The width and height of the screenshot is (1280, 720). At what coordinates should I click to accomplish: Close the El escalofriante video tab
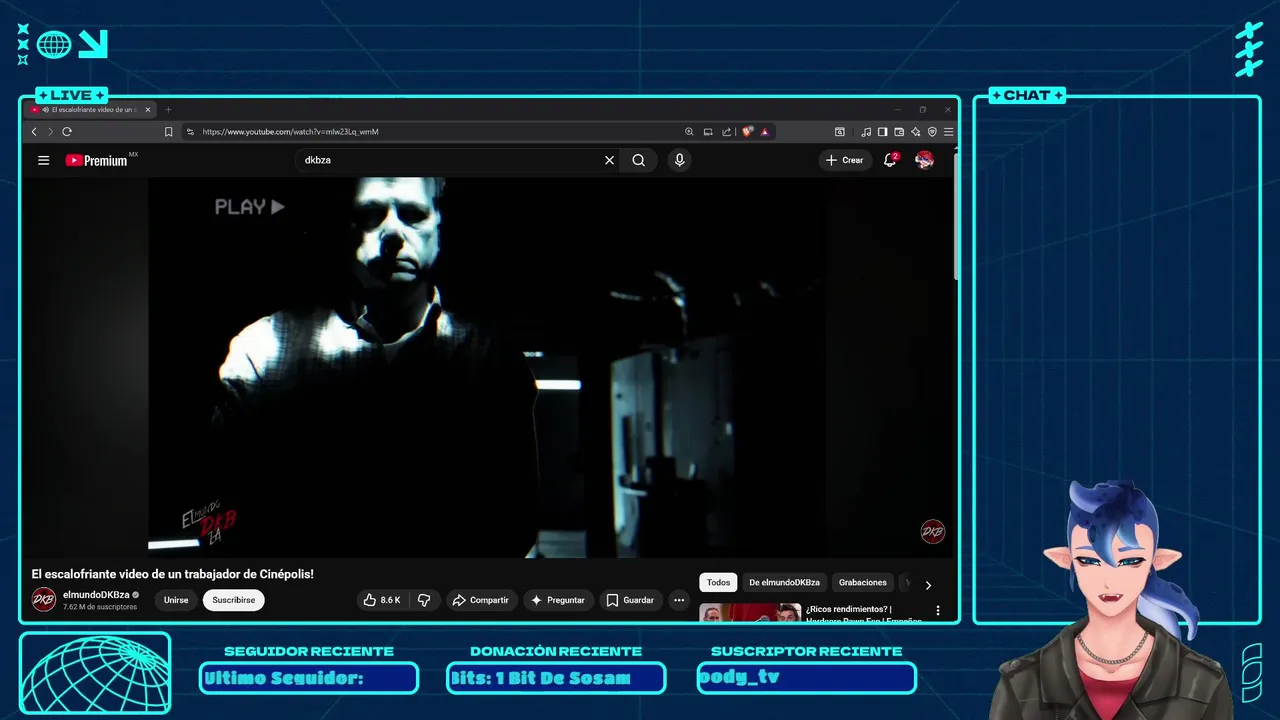click(x=148, y=110)
